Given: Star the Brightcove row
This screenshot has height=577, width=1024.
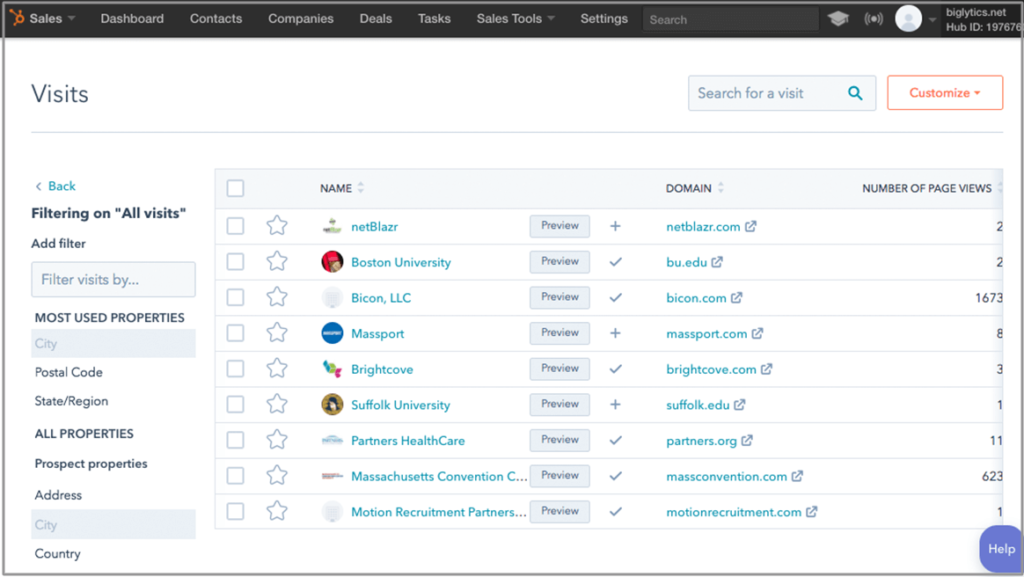Looking at the screenshot, I should (277, 369).
